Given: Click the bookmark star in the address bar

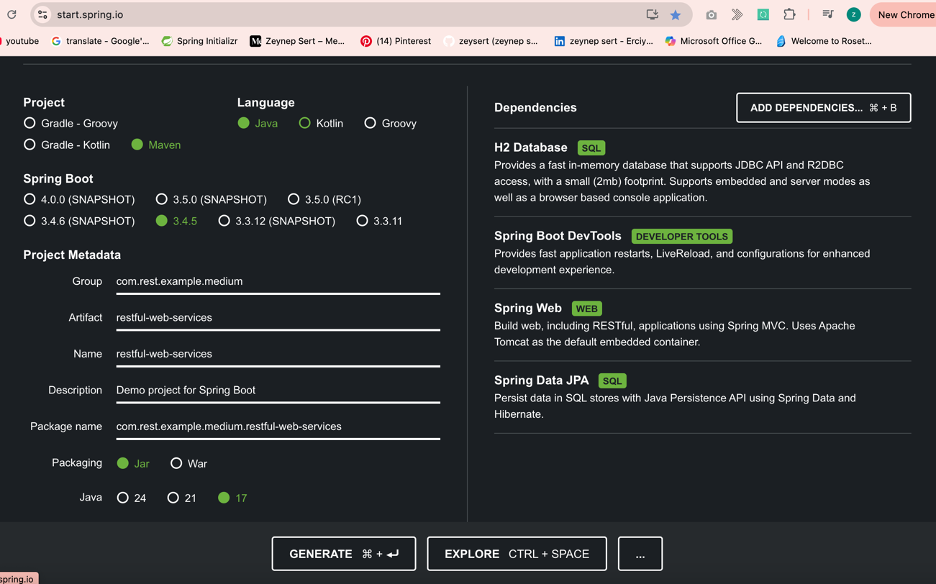Looking at the screenshot, I should 674,14.
